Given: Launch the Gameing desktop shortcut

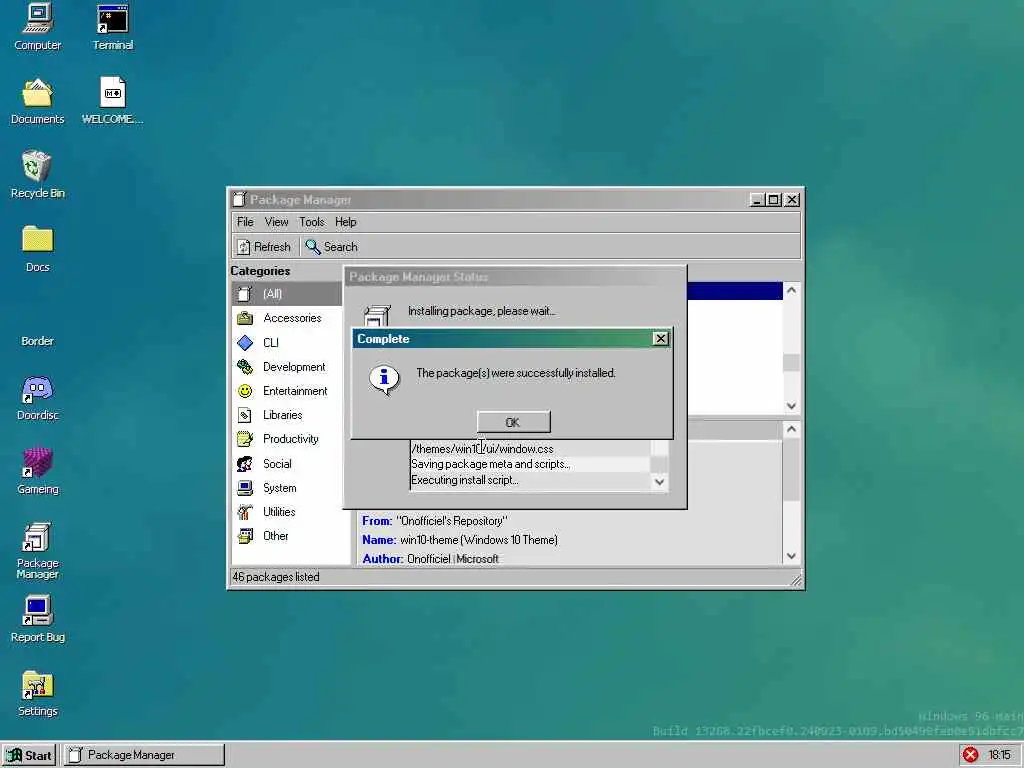Looking at the screenshot, I should (x=38, y=471).
